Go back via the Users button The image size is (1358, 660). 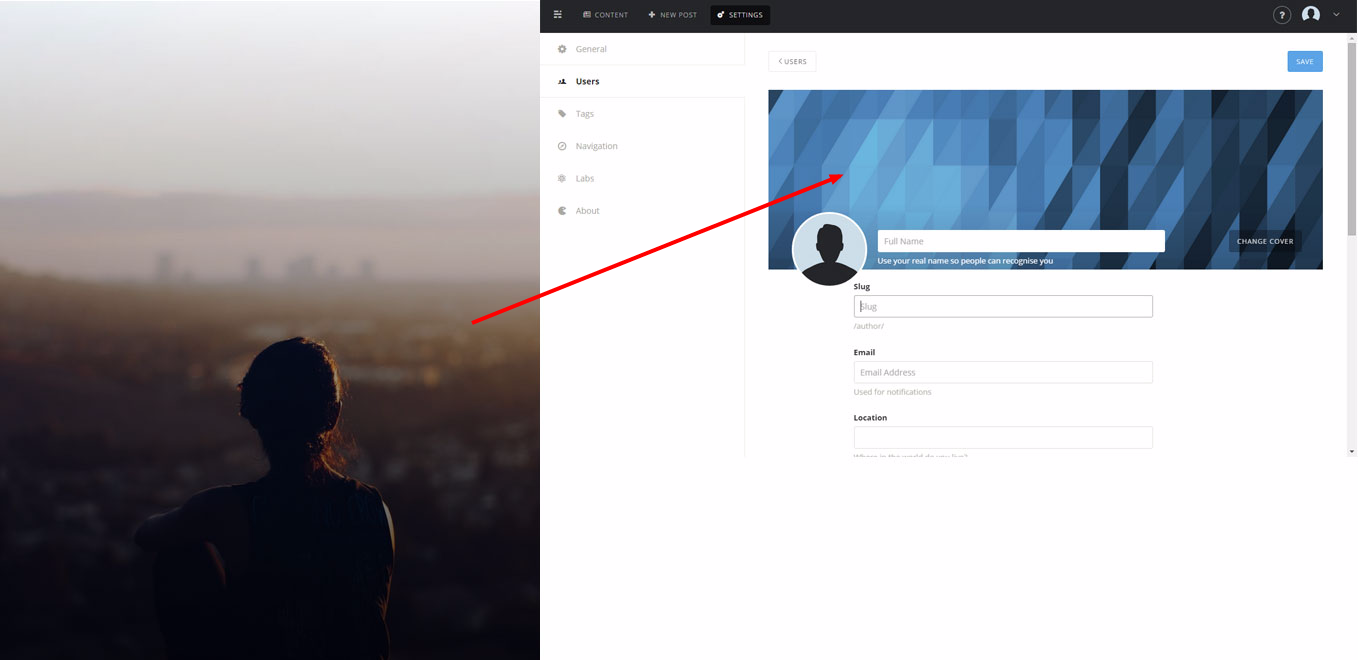click(x=792, y=61)
